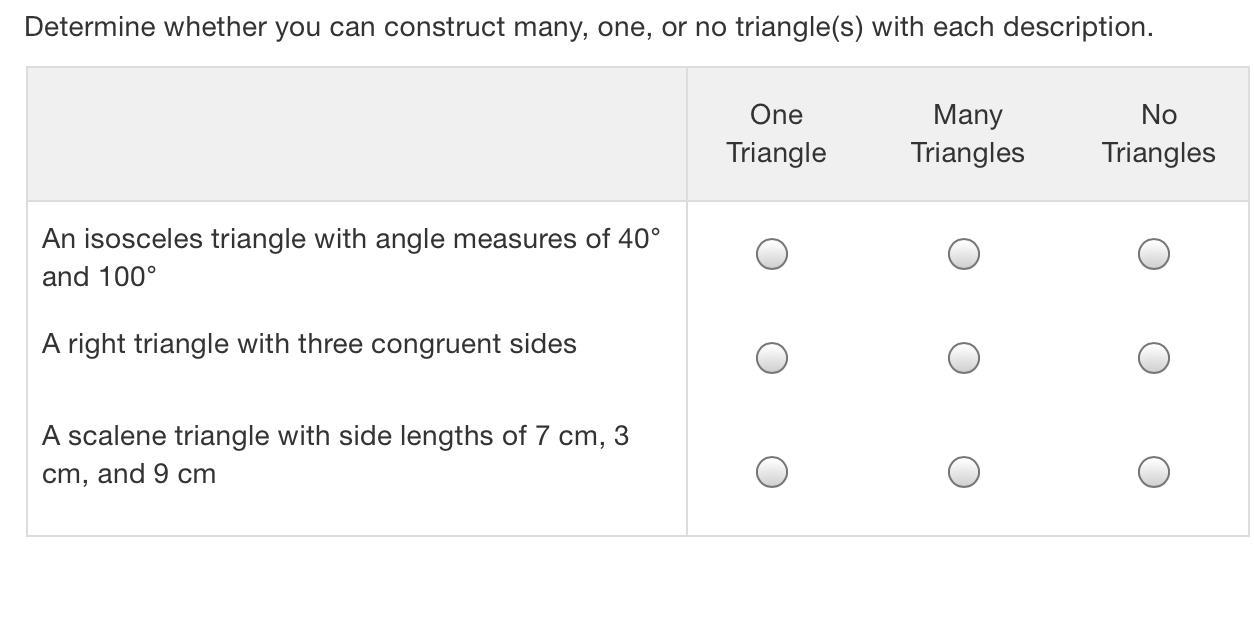Click the Many Triangles column header
The height and width of the screenshot is (626, 1254).
967,134
